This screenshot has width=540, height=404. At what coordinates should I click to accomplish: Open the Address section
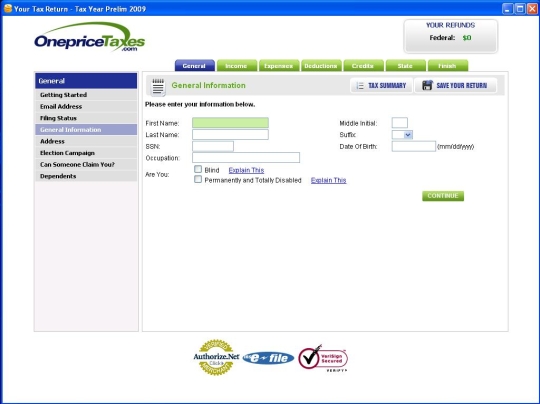click(86, 141)
